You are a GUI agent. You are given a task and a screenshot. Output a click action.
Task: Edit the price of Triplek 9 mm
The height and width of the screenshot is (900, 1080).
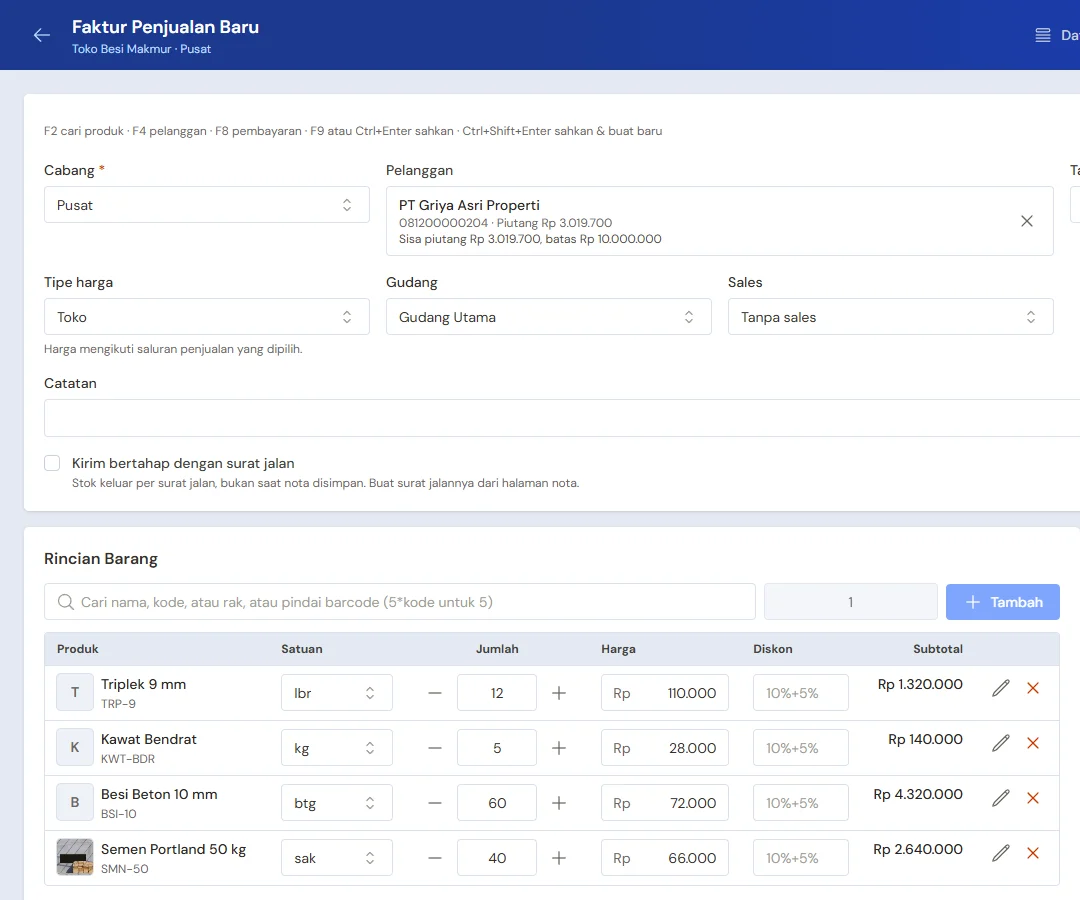665,693
